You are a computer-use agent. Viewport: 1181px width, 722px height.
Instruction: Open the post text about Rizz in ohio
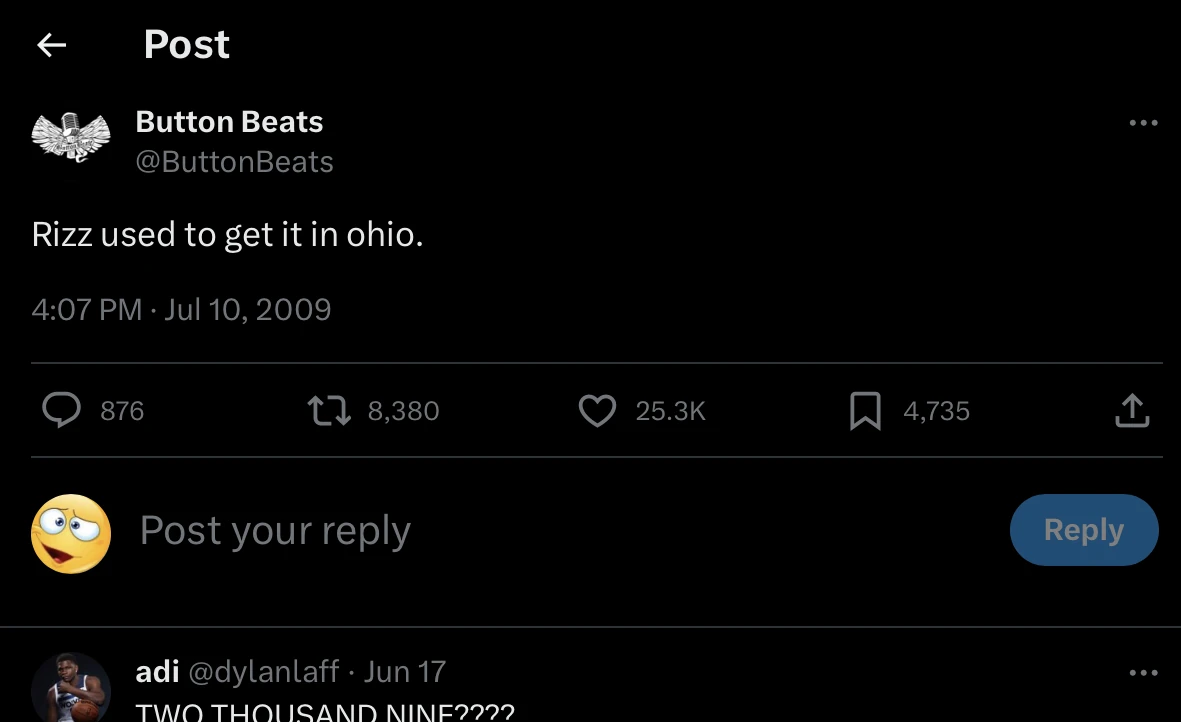227,234
